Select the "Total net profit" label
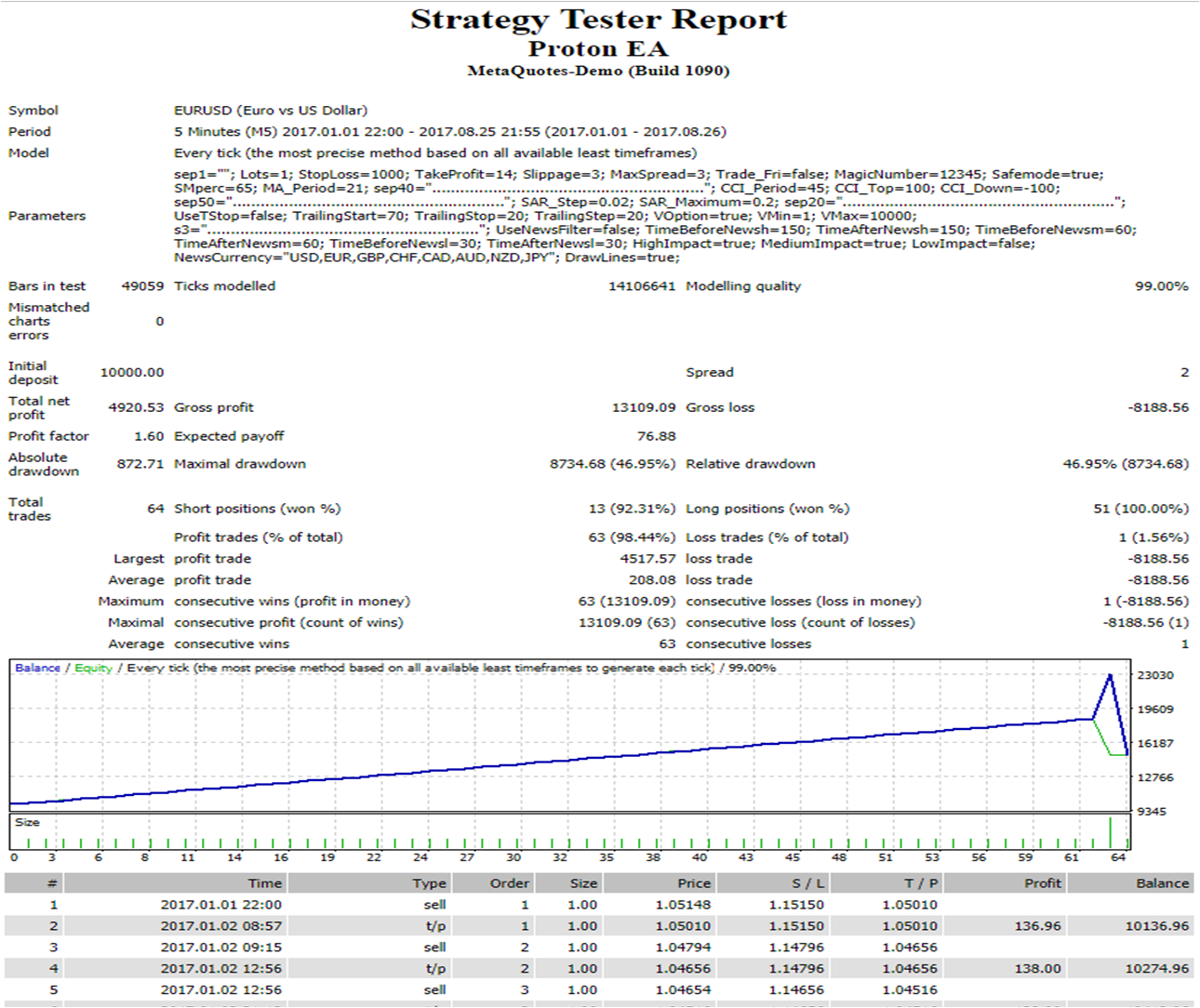The width and height of the screenshot is (1200, 1008). click(39, 408)
